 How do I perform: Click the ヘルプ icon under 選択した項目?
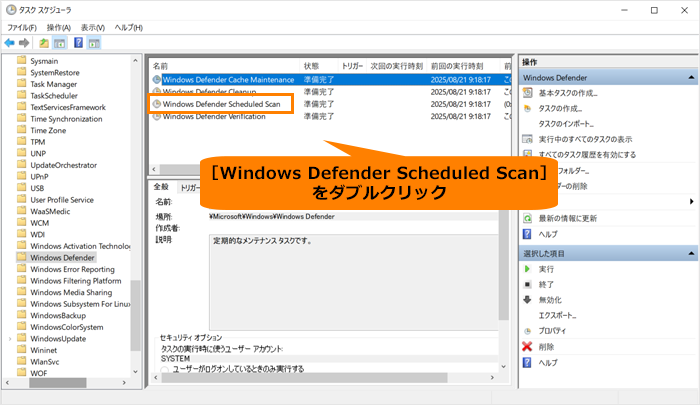[x=527, y=363]
